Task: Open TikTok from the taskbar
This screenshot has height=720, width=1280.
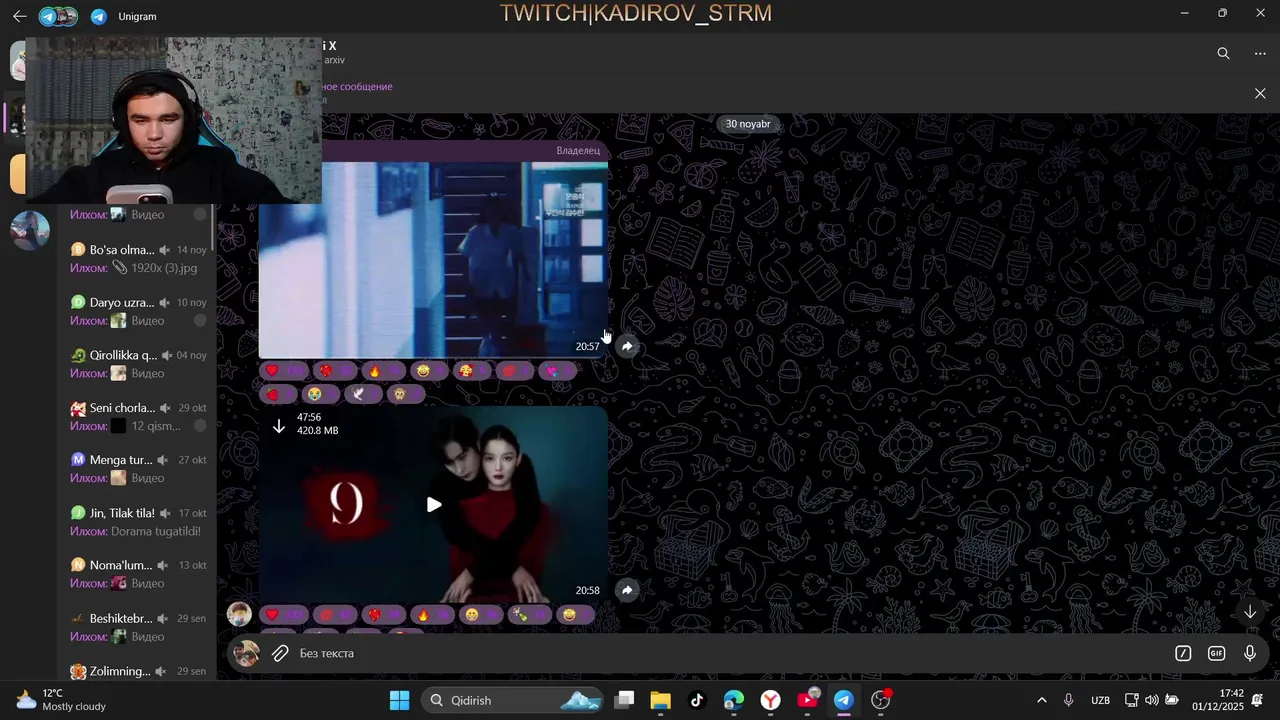Action: 697,700
